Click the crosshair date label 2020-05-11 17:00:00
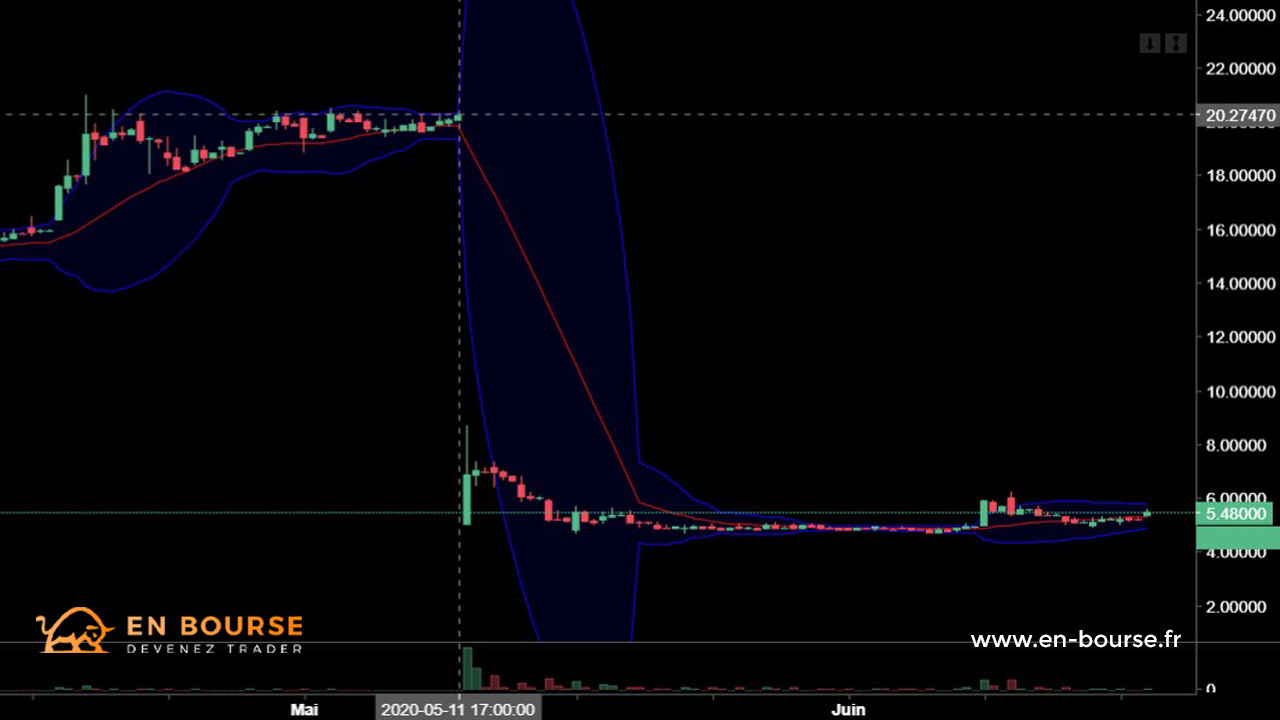 click(459, 710)
